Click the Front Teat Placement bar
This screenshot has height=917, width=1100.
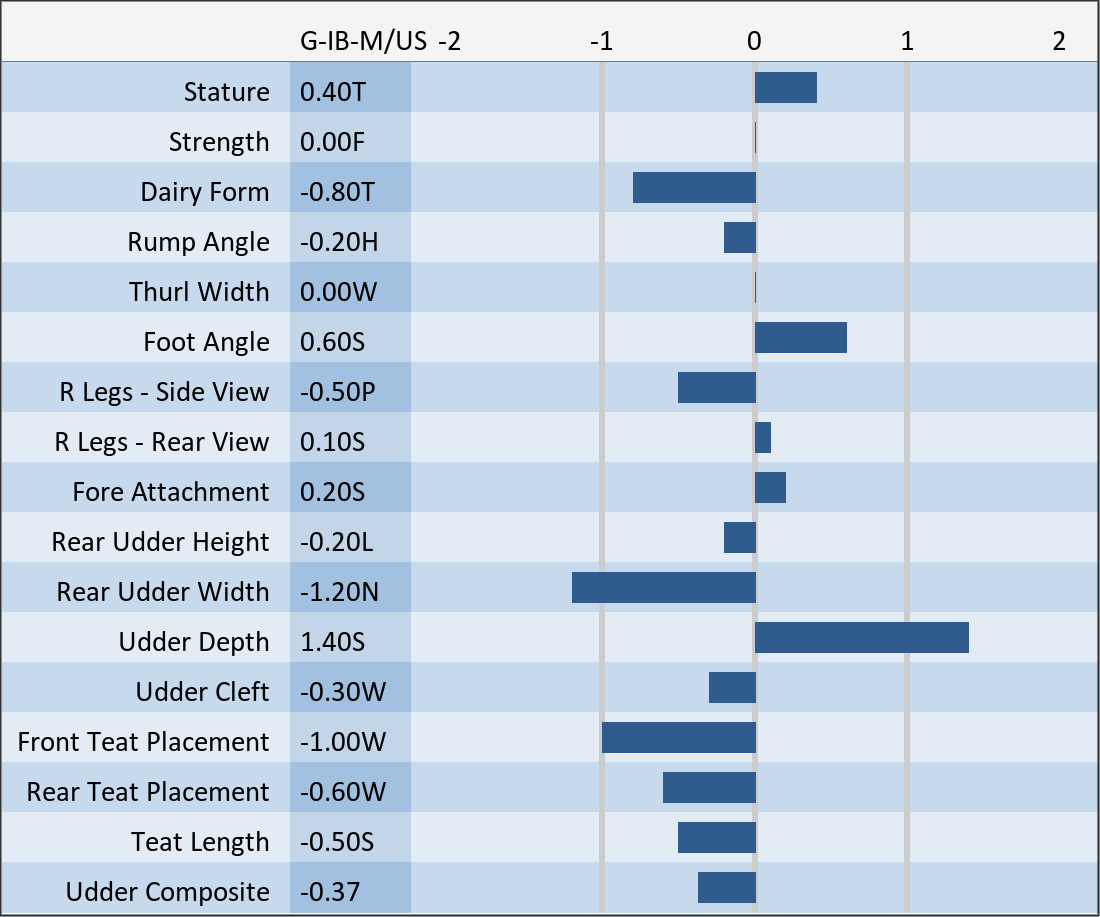point(678,738)
